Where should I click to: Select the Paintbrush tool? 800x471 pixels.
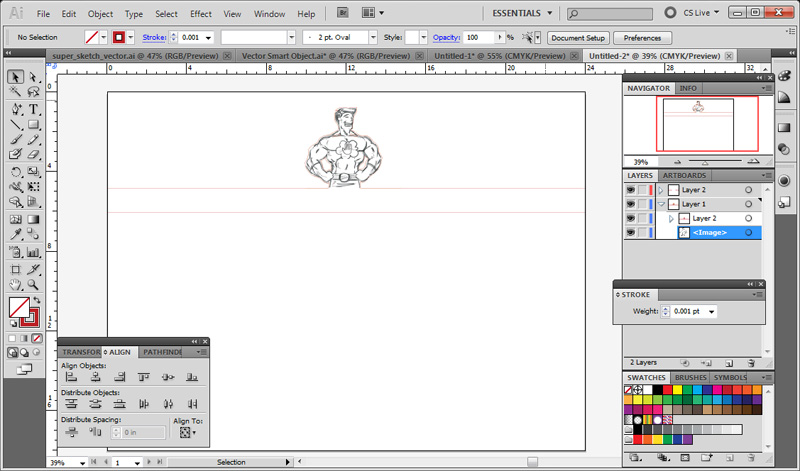16,139
